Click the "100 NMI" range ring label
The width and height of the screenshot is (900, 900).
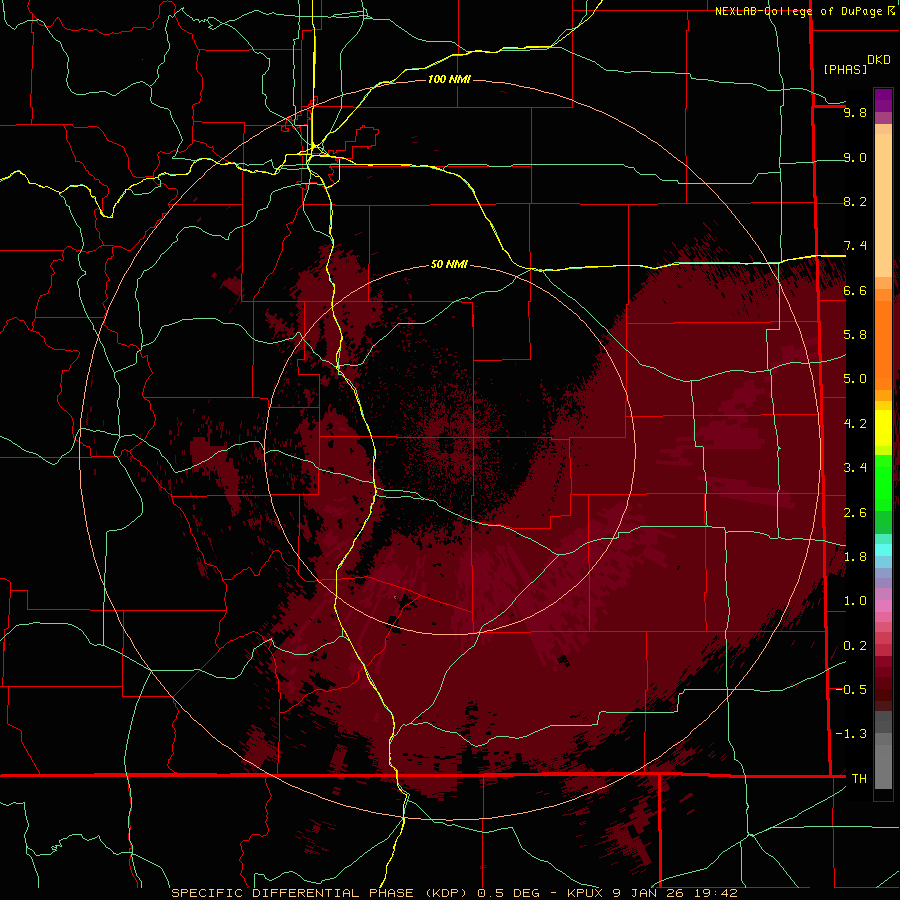pos(449,79)
